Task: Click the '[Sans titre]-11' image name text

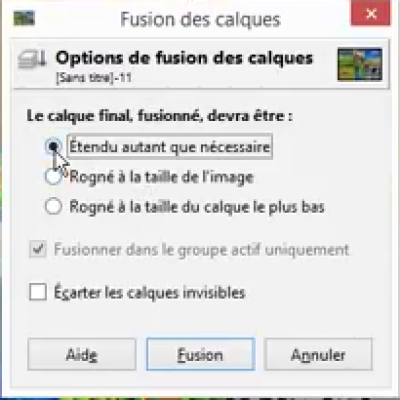Action: click(94, 78)
